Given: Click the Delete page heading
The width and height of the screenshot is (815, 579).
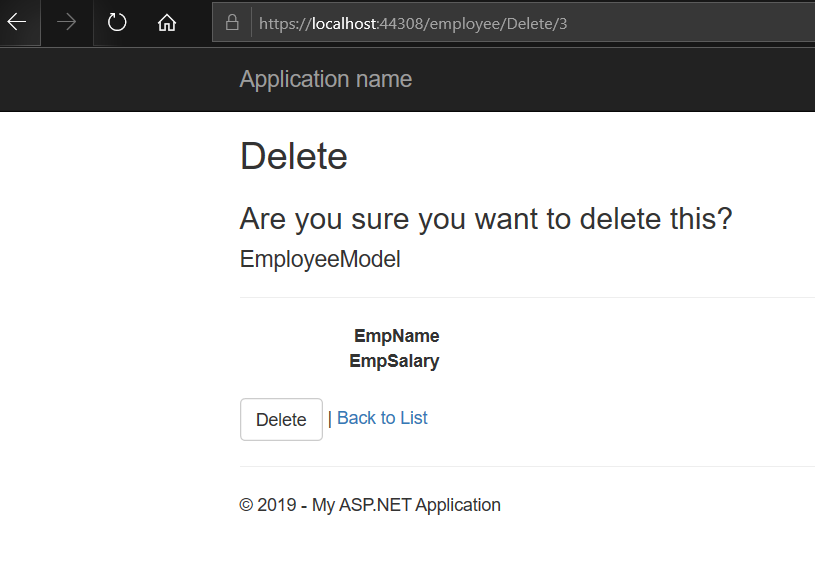Looking at the screenshot, I should coord(293,156).
